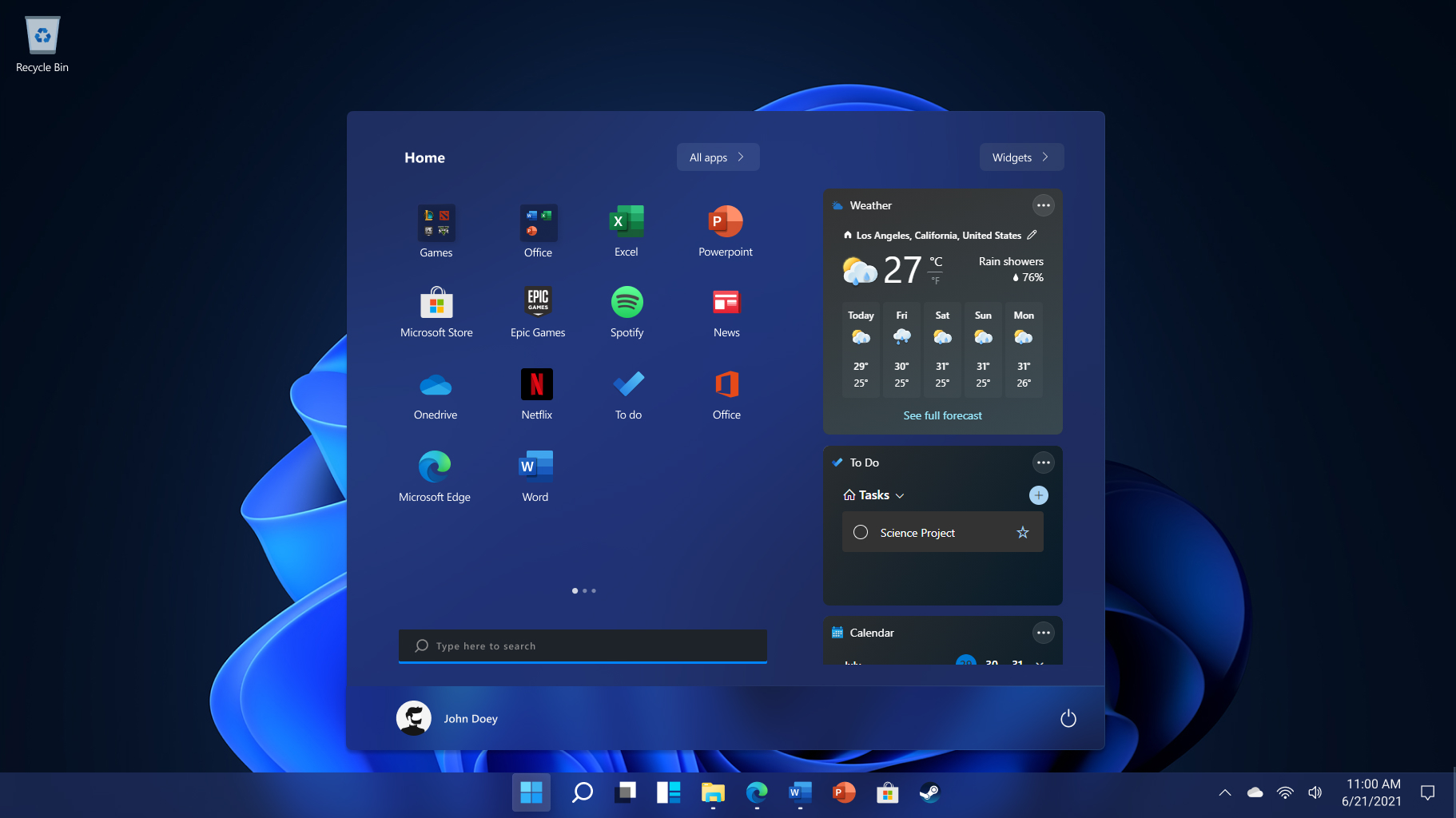Open All apps
Viewport: 1456px width, 818px height.
point(717,157)
